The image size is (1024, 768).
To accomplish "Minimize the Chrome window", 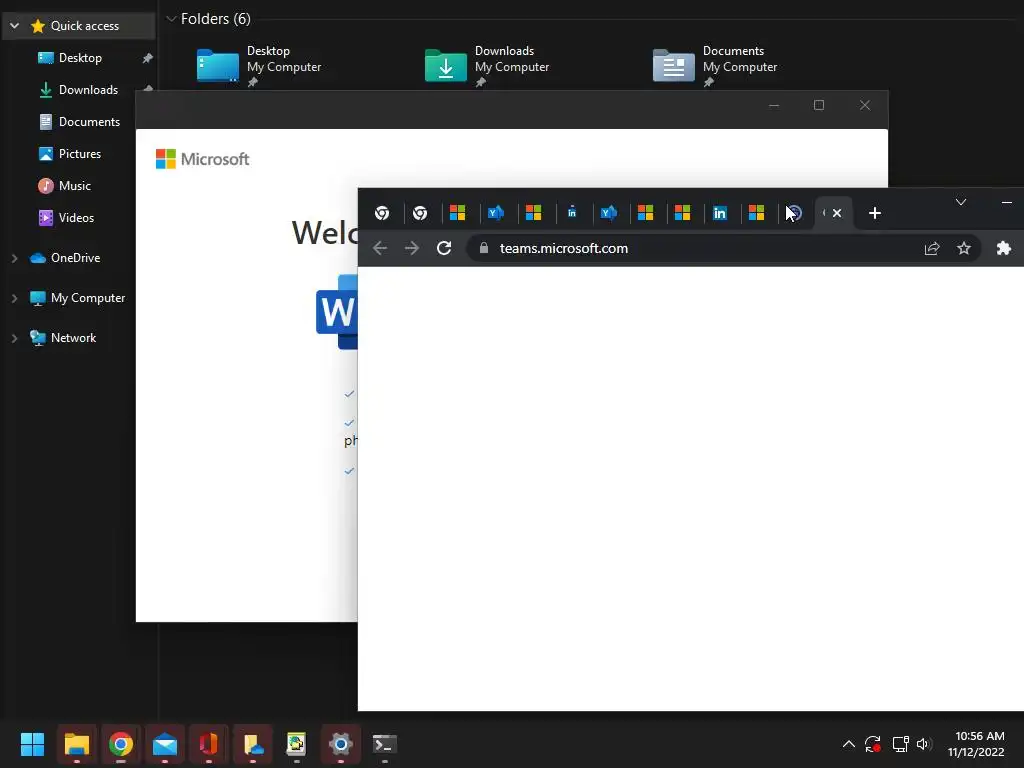I will coord(1006,202).
